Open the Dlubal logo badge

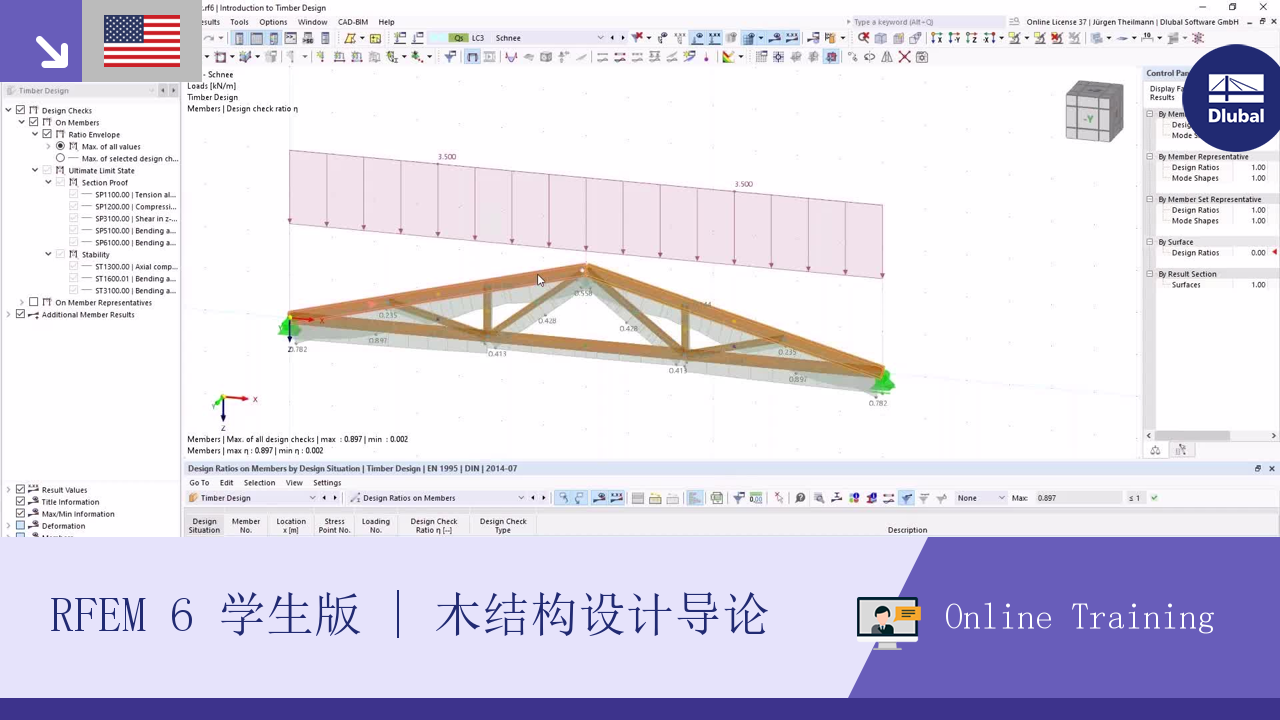point(1235,98)
